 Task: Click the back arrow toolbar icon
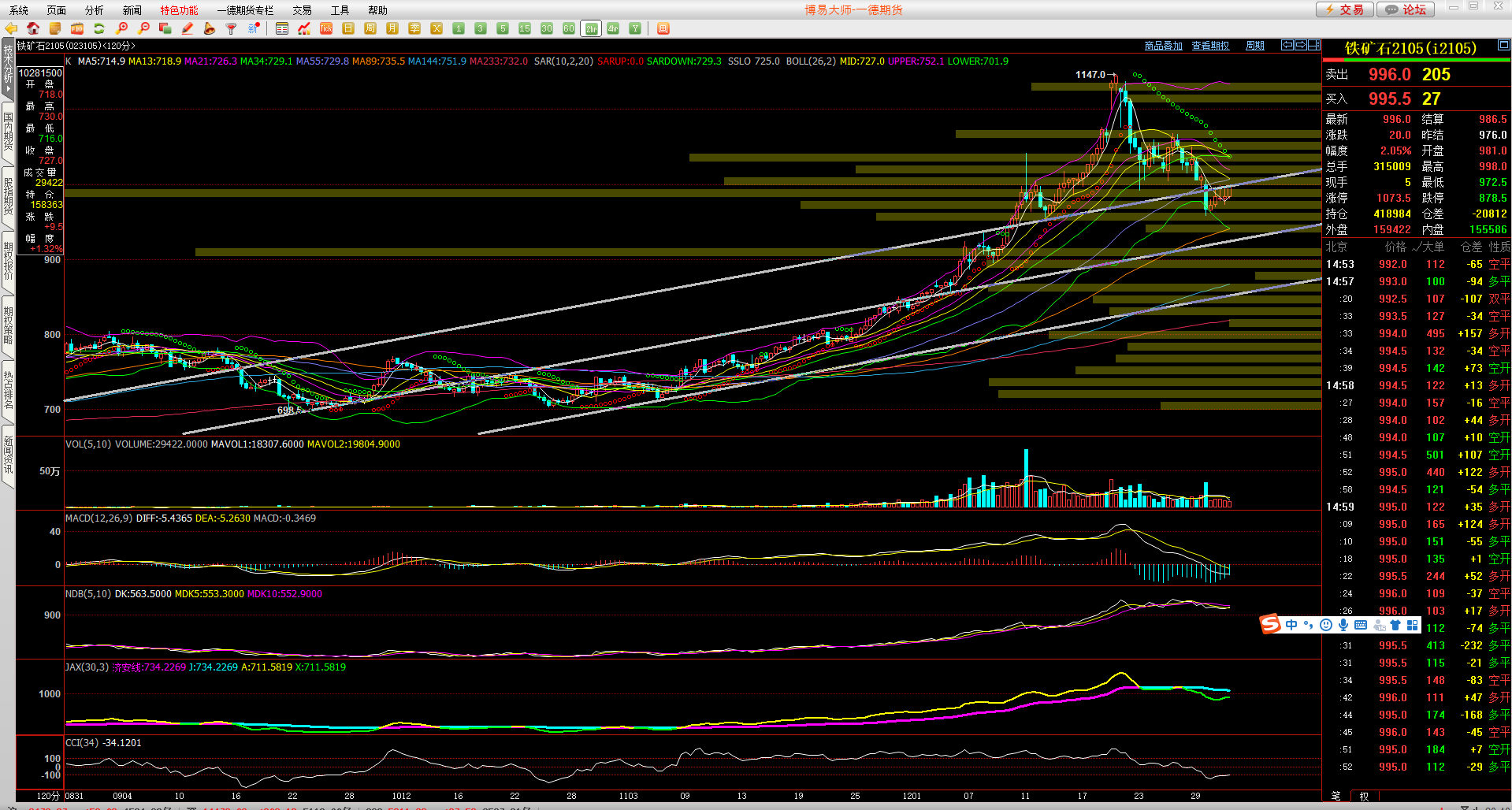point(11,28)
